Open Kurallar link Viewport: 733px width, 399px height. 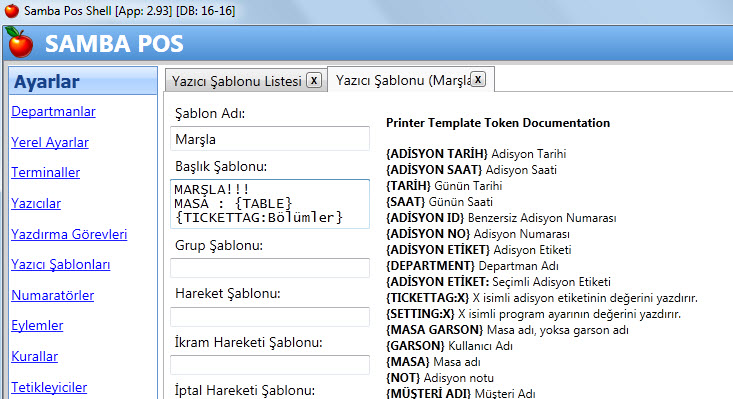(35, 356)
